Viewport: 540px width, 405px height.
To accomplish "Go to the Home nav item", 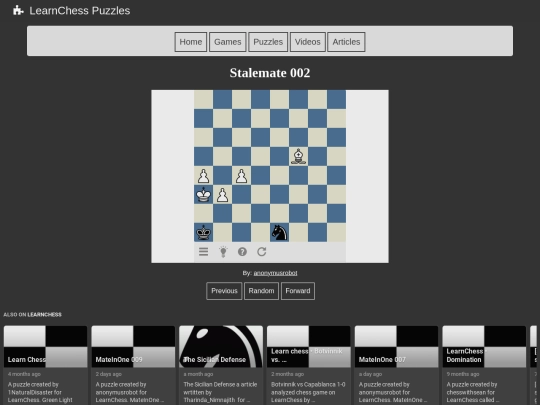I will pos(191,42).
